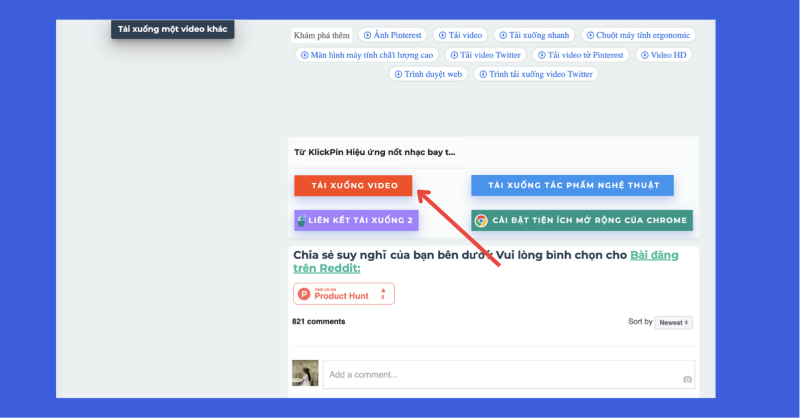Click the 'Khám phá thêm' label
This screenshot has height=418, width=800.
click(x=322, y=35)
